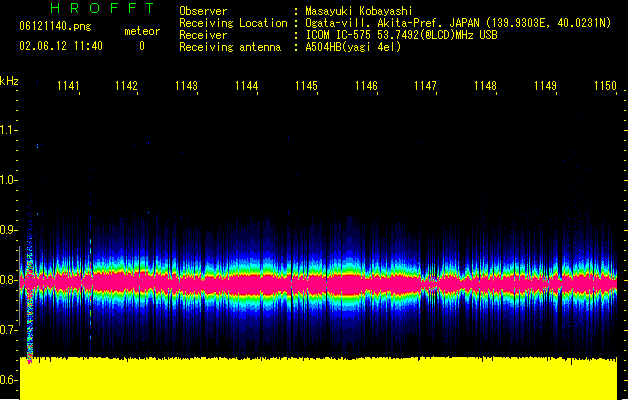This screenshot has height=400, width=629.
Task: Click the 1150 time marker
Action: click(605, 86)
